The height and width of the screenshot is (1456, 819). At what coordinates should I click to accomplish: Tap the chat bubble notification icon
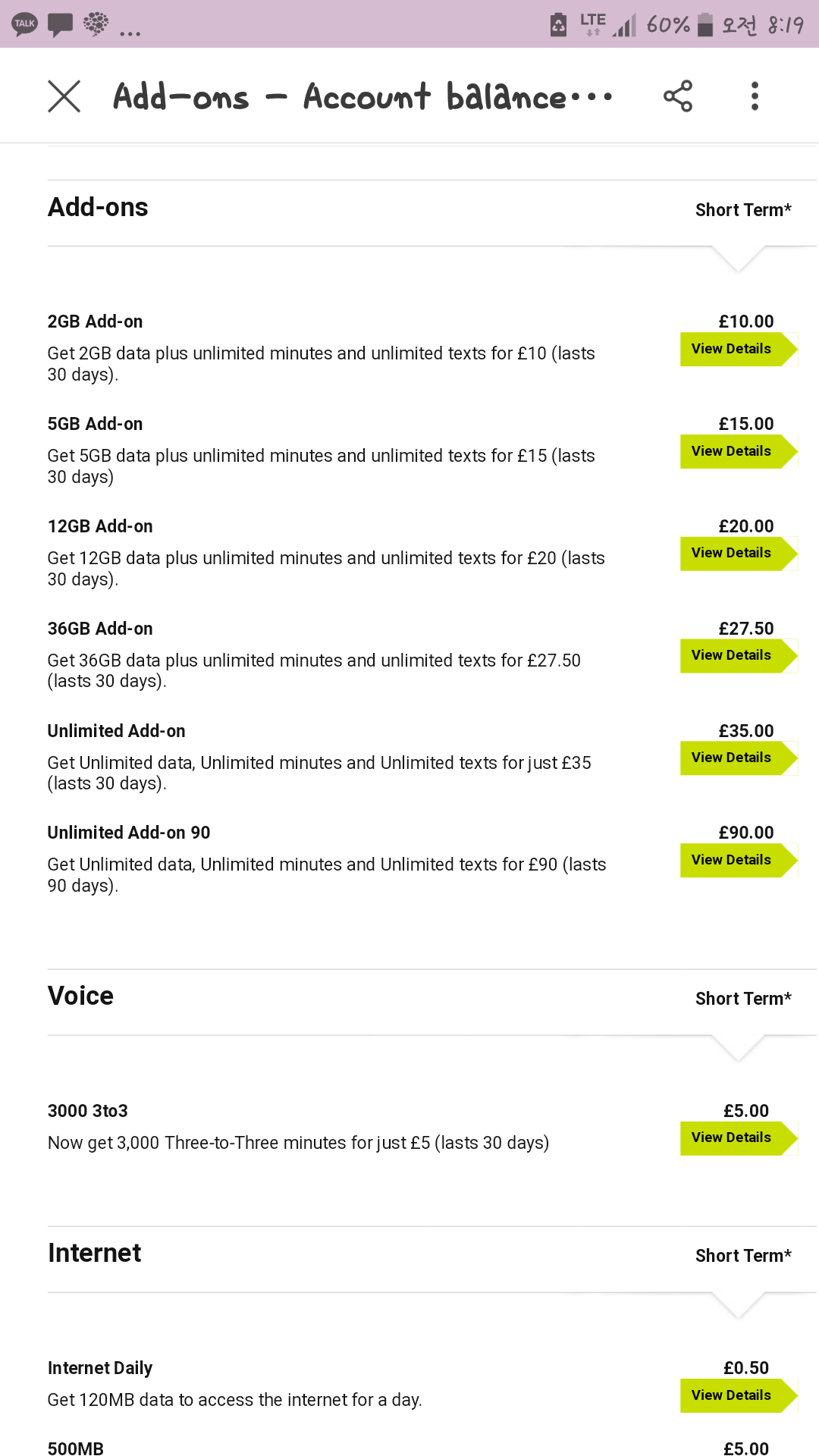point(61,24)
